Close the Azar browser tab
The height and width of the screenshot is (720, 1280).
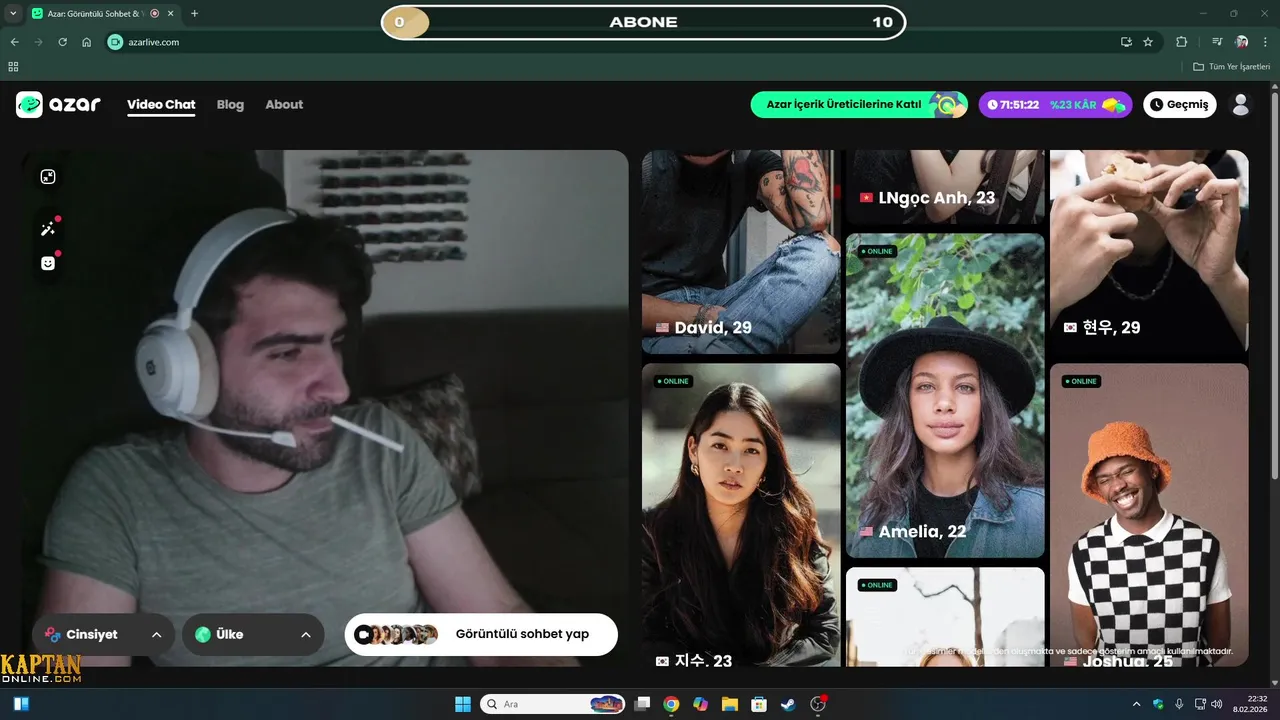point(171,13)
